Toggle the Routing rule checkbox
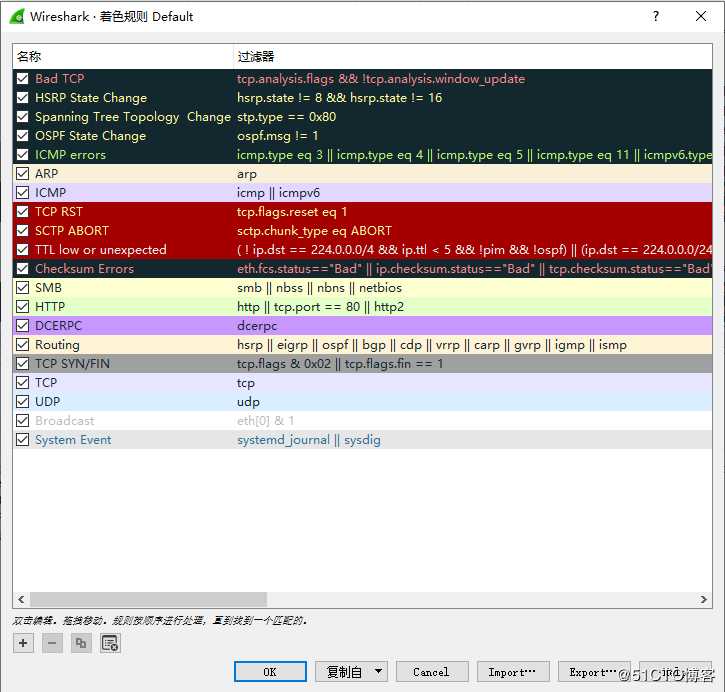725x692 pixels. click(x=23, y=344)
